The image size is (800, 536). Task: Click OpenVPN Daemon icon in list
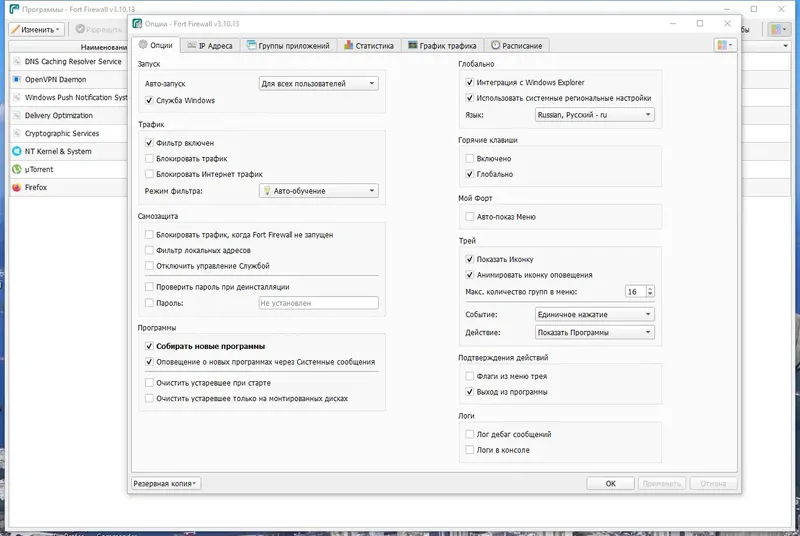coord(17,80)
